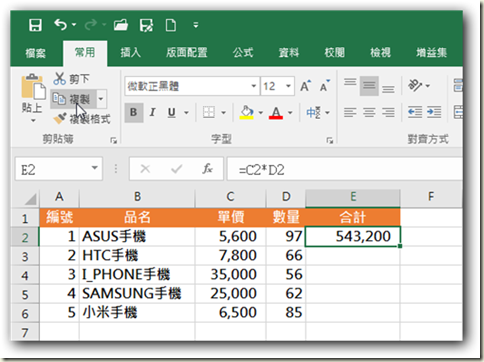Apply red font color

pos(276,112)
